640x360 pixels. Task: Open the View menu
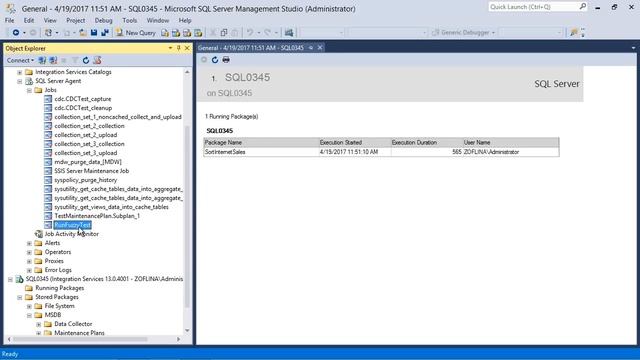[x=50, y=20]
